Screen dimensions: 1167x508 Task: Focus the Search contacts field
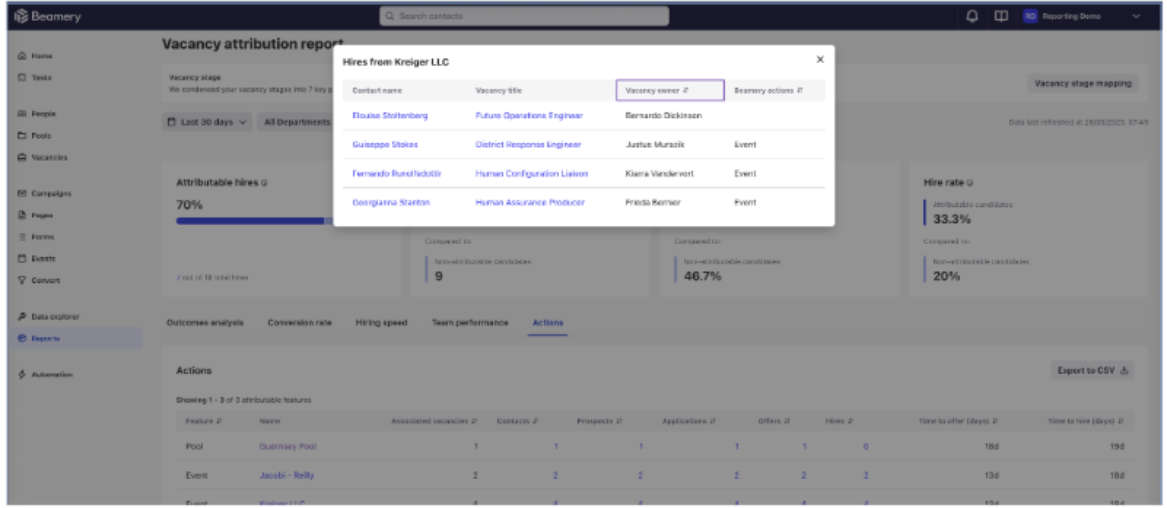(x=524, y=16)
